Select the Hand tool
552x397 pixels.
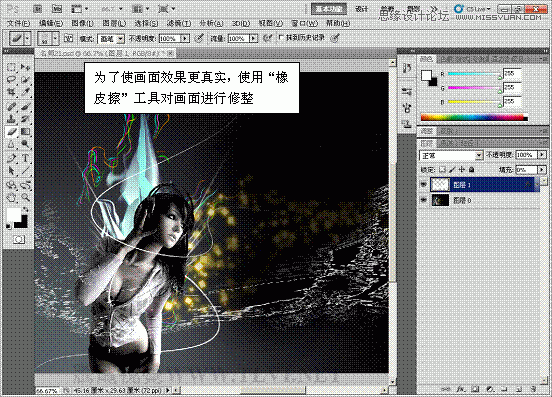12,197
